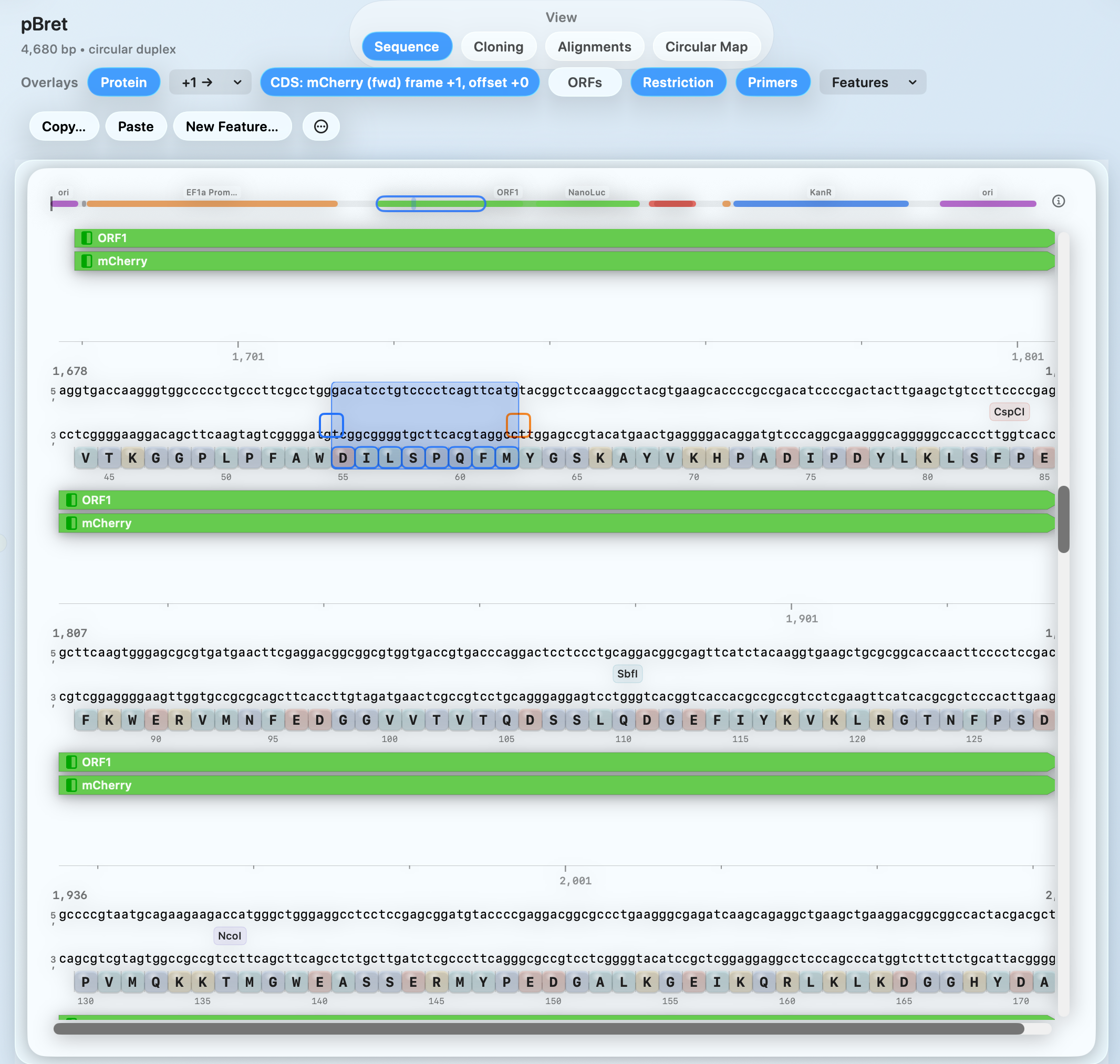1120x1064 pixels.
Task: Click the strand icon inside the ORF1 bar
Action: click(x=87, y=238)
